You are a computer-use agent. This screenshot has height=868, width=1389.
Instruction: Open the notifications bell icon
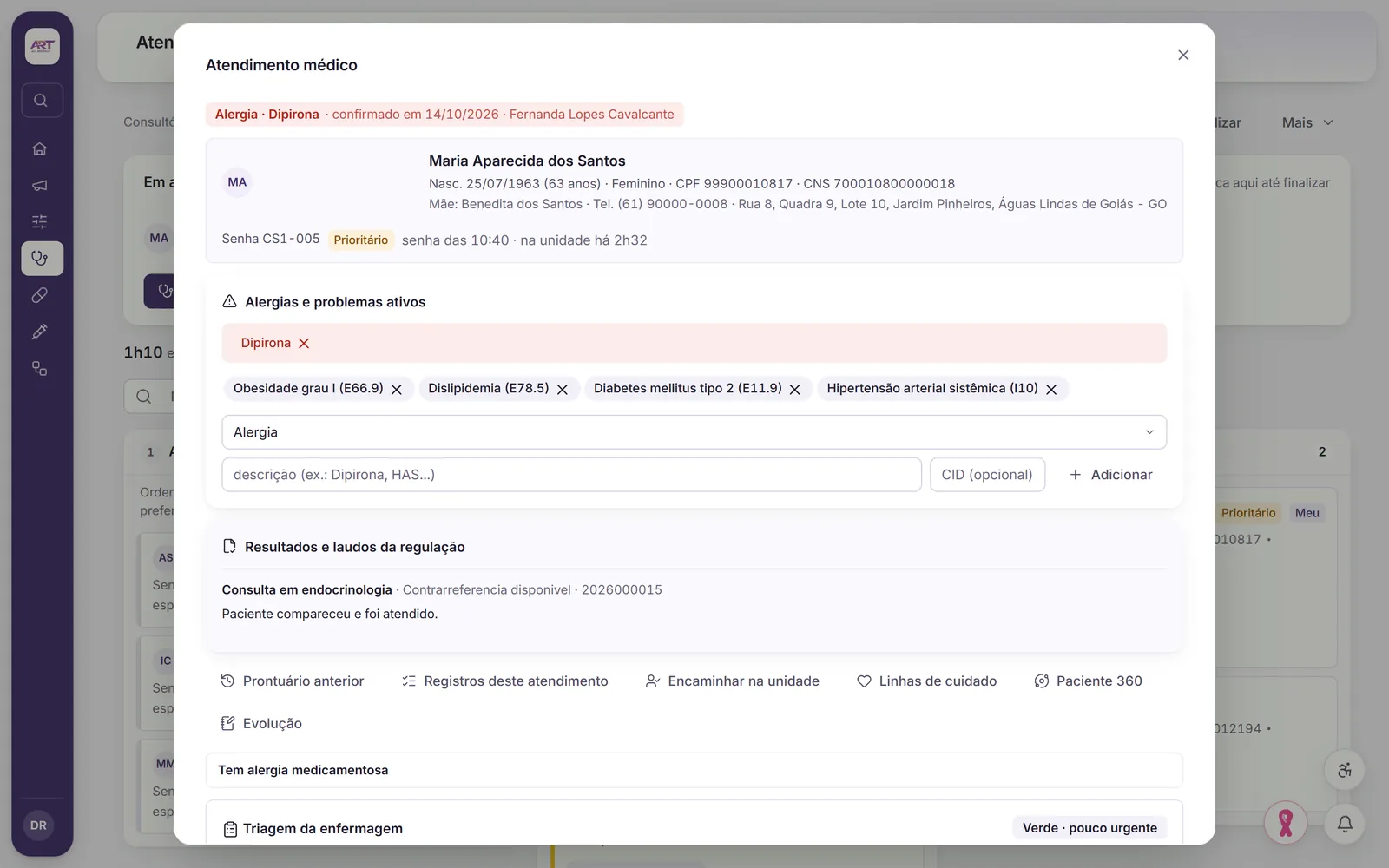1345,824
